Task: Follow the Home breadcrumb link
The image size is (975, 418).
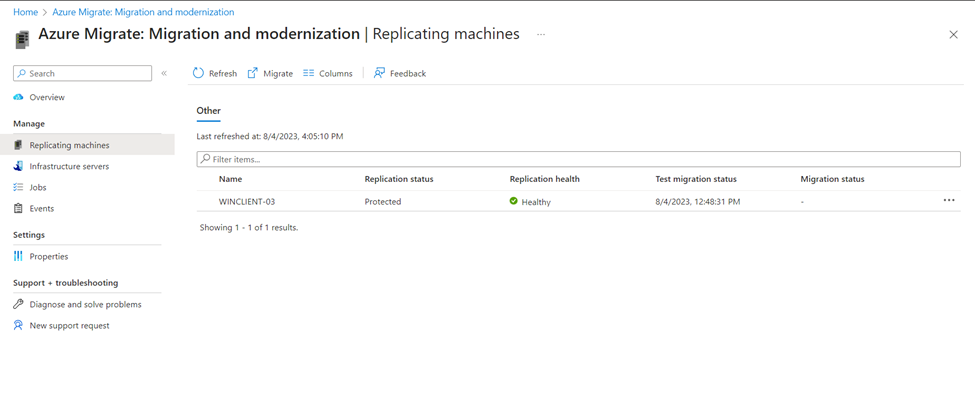Action: point(25,12)
